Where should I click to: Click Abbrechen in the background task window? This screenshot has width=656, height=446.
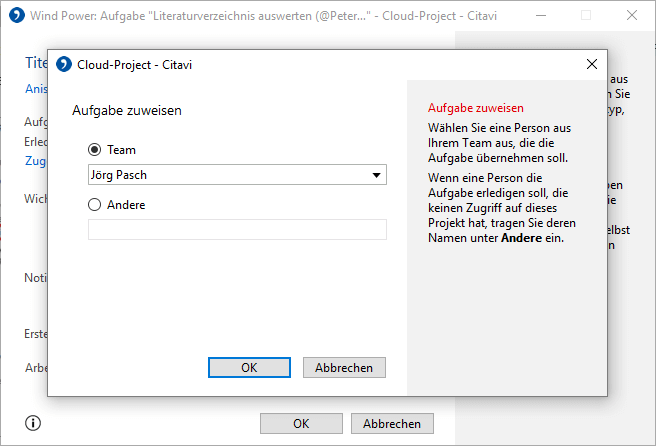point(392,423)
